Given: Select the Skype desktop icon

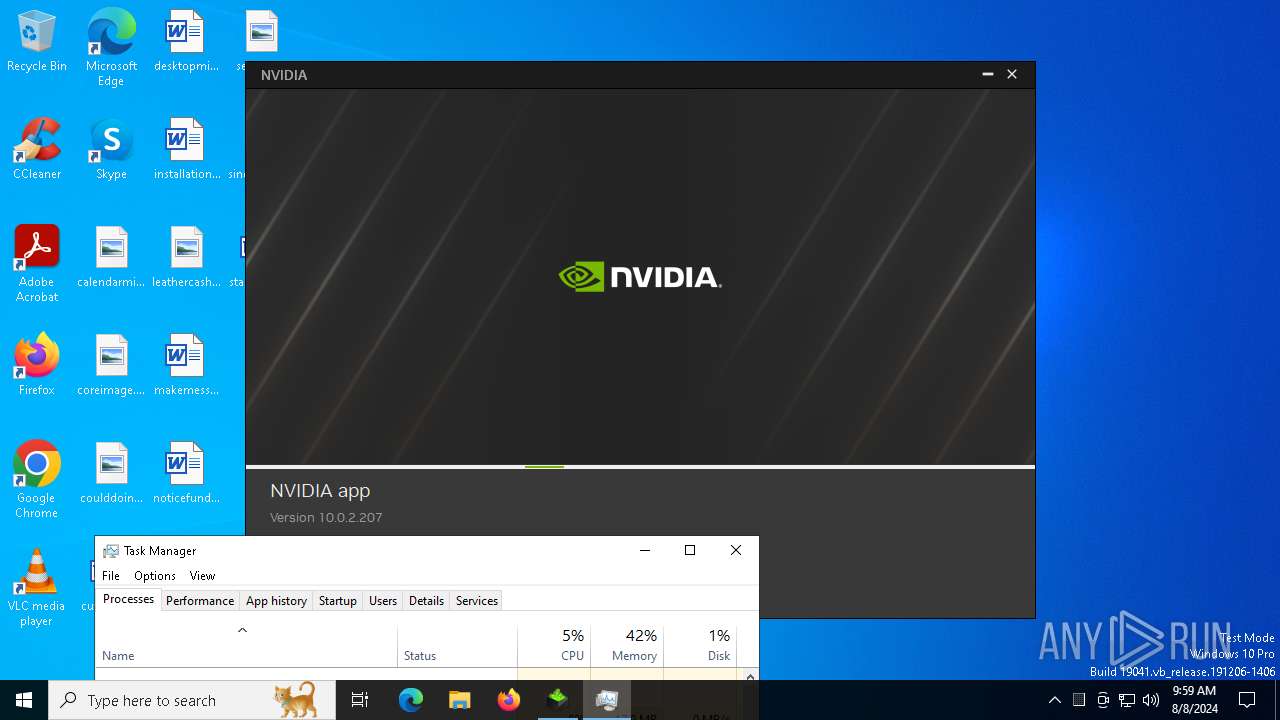Looking at the screenshot, I should pyautogui.click(x=111, y=150).
